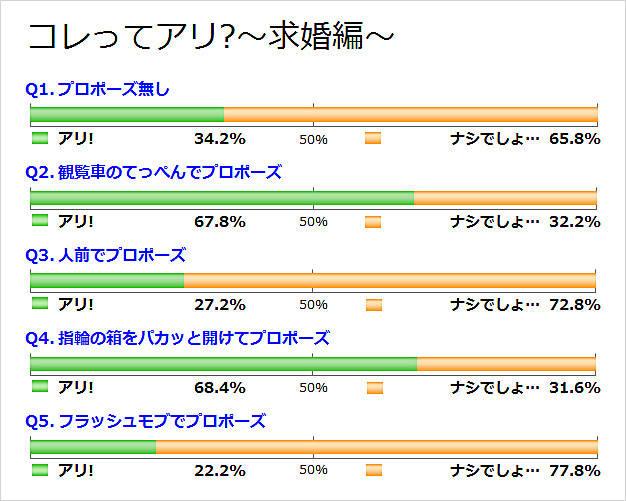
Task: Click the 77.8% value for Q5
Action: (574, 471)
